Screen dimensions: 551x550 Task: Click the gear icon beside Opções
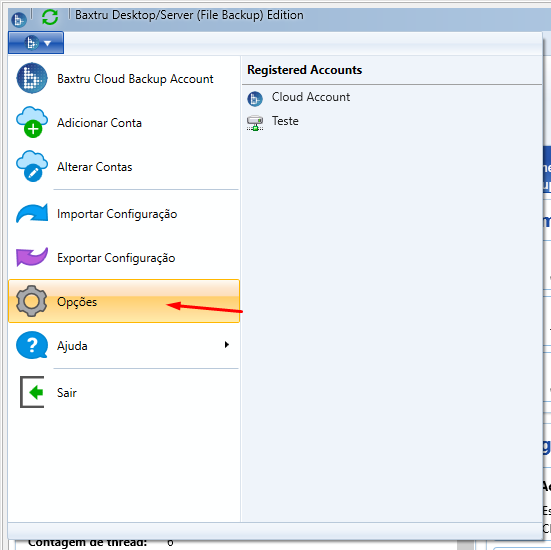click(31, 301)
